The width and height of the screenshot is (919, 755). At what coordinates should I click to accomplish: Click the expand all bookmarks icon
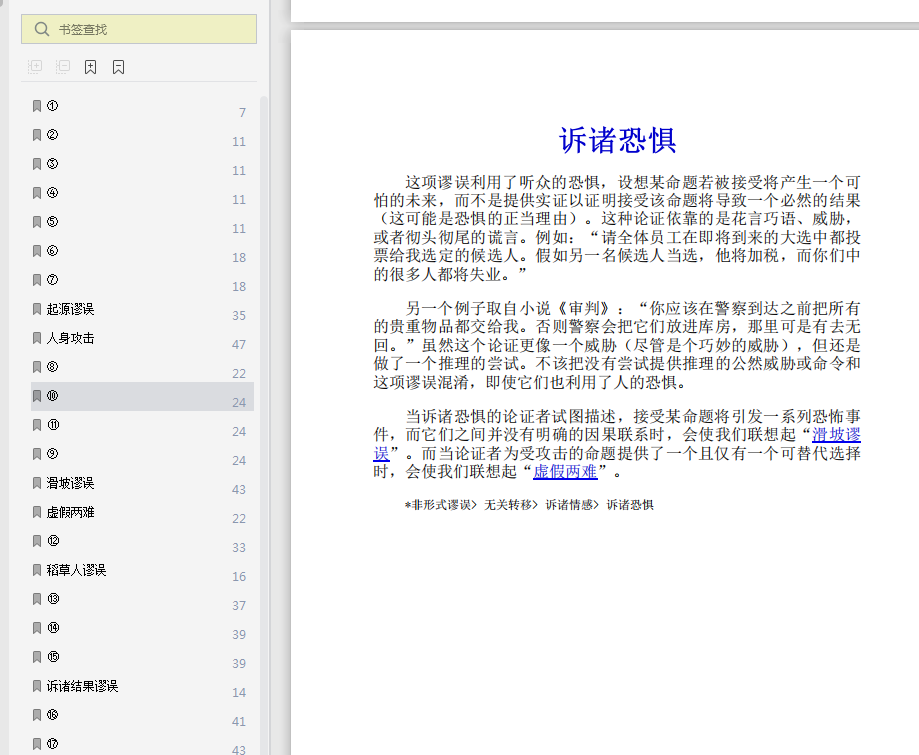click(x=35, y=67)
